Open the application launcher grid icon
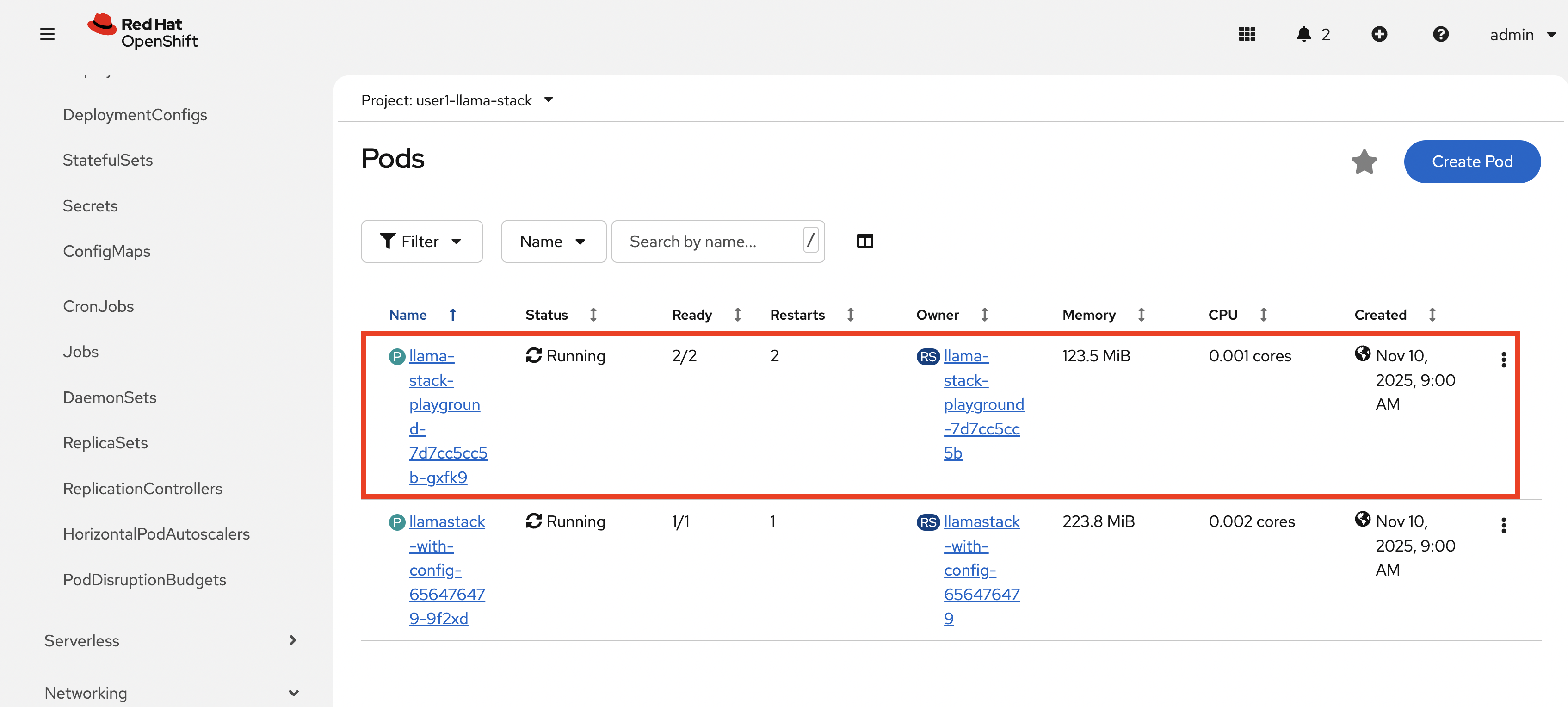The width and height of the screenshot is (1568, 707). (x=1247, y=34)
